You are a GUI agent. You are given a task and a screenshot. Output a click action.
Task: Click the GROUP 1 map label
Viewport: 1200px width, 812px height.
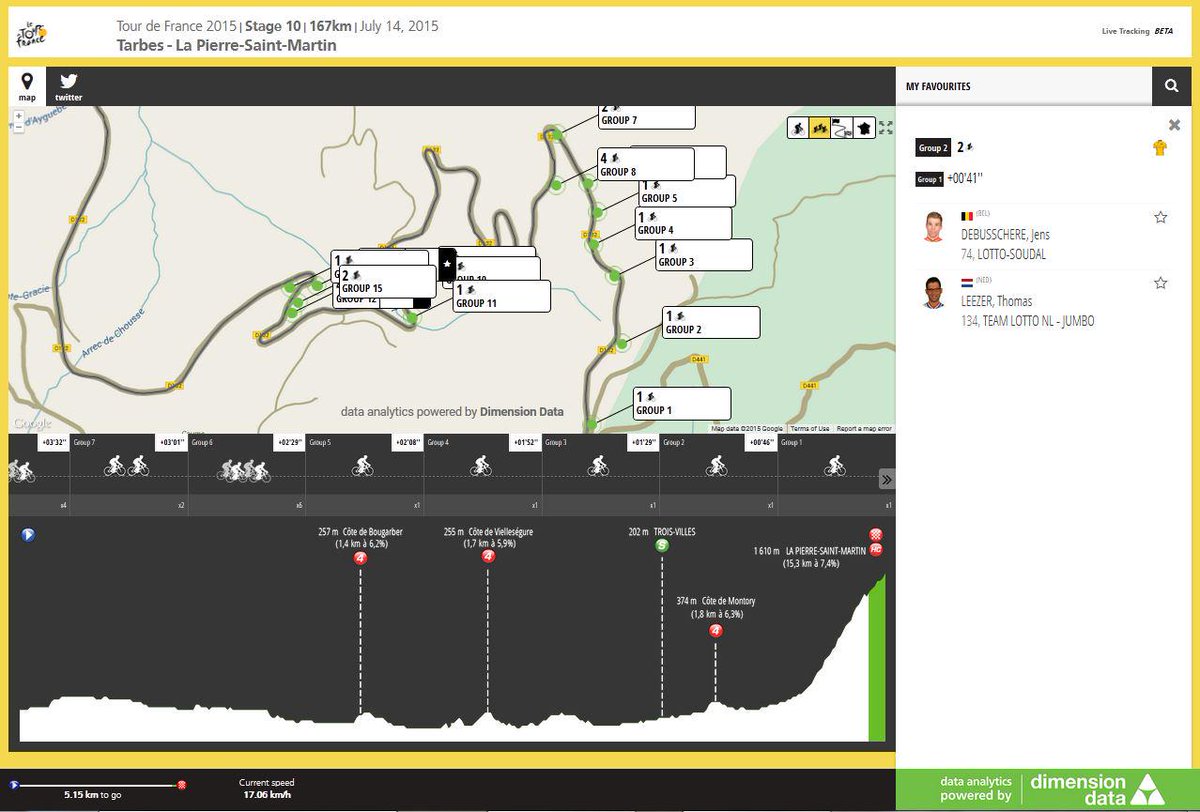(x=680, y=404)
